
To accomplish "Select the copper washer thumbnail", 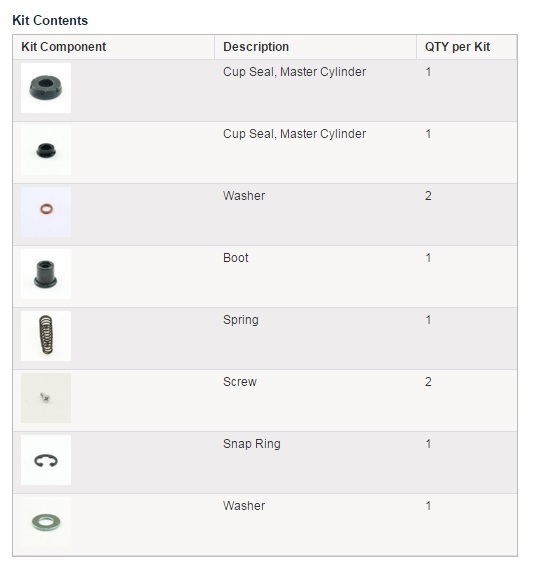I will point(46,212).
